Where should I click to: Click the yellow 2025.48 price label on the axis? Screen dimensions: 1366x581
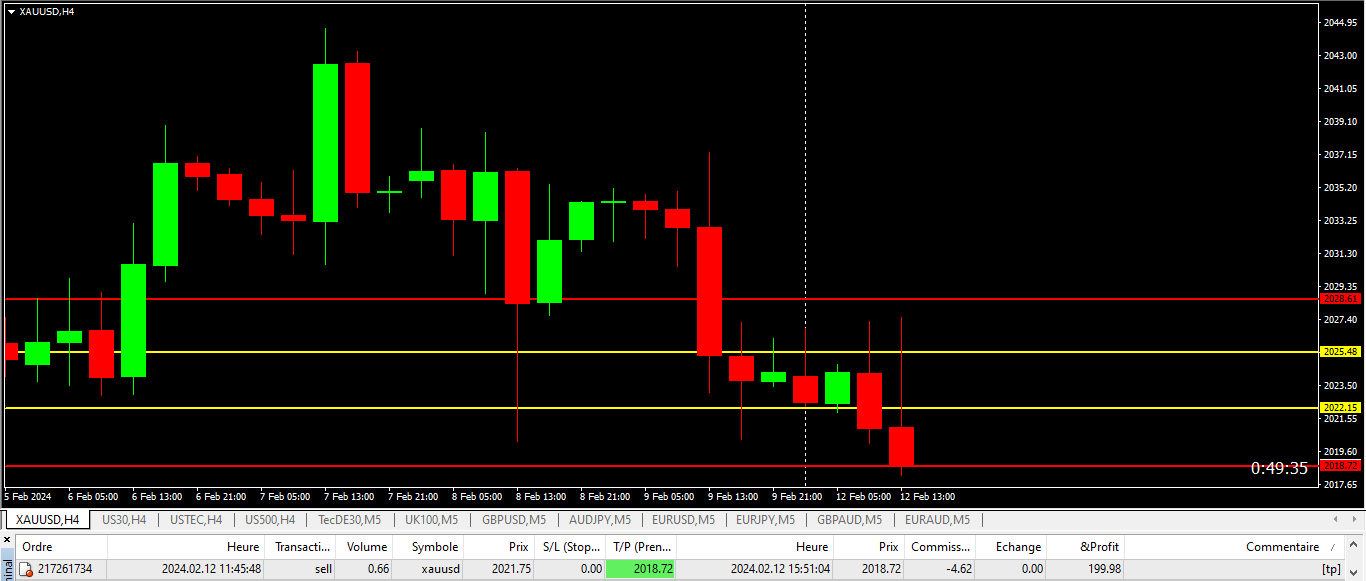[x=1341, y=352]
